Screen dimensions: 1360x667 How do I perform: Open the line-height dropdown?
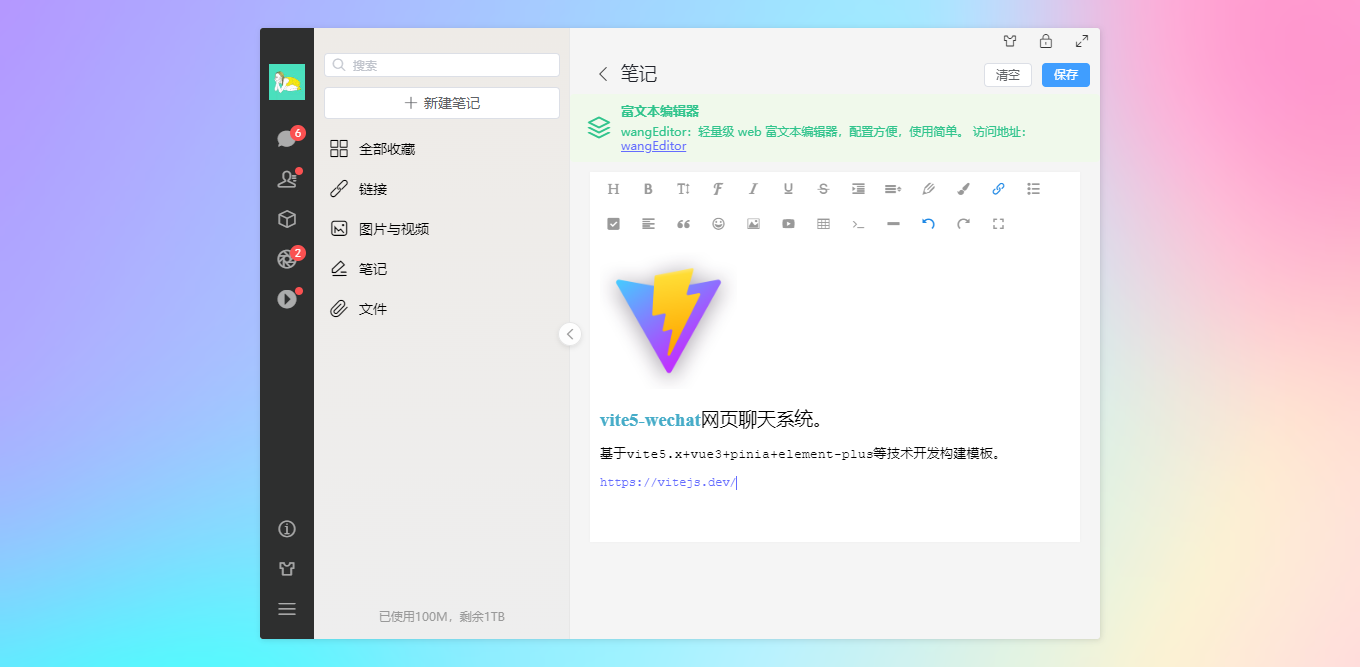893,188
